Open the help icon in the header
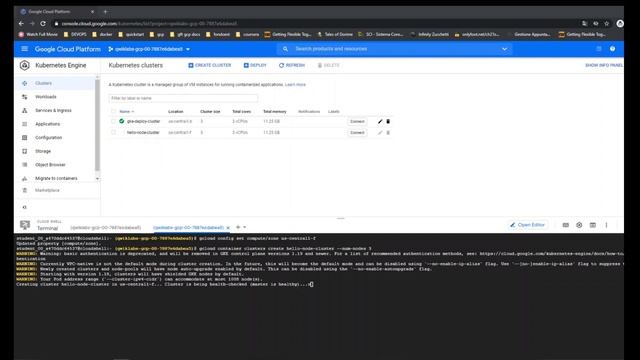The width and height of the screenshot is (640, 360). 612,49
